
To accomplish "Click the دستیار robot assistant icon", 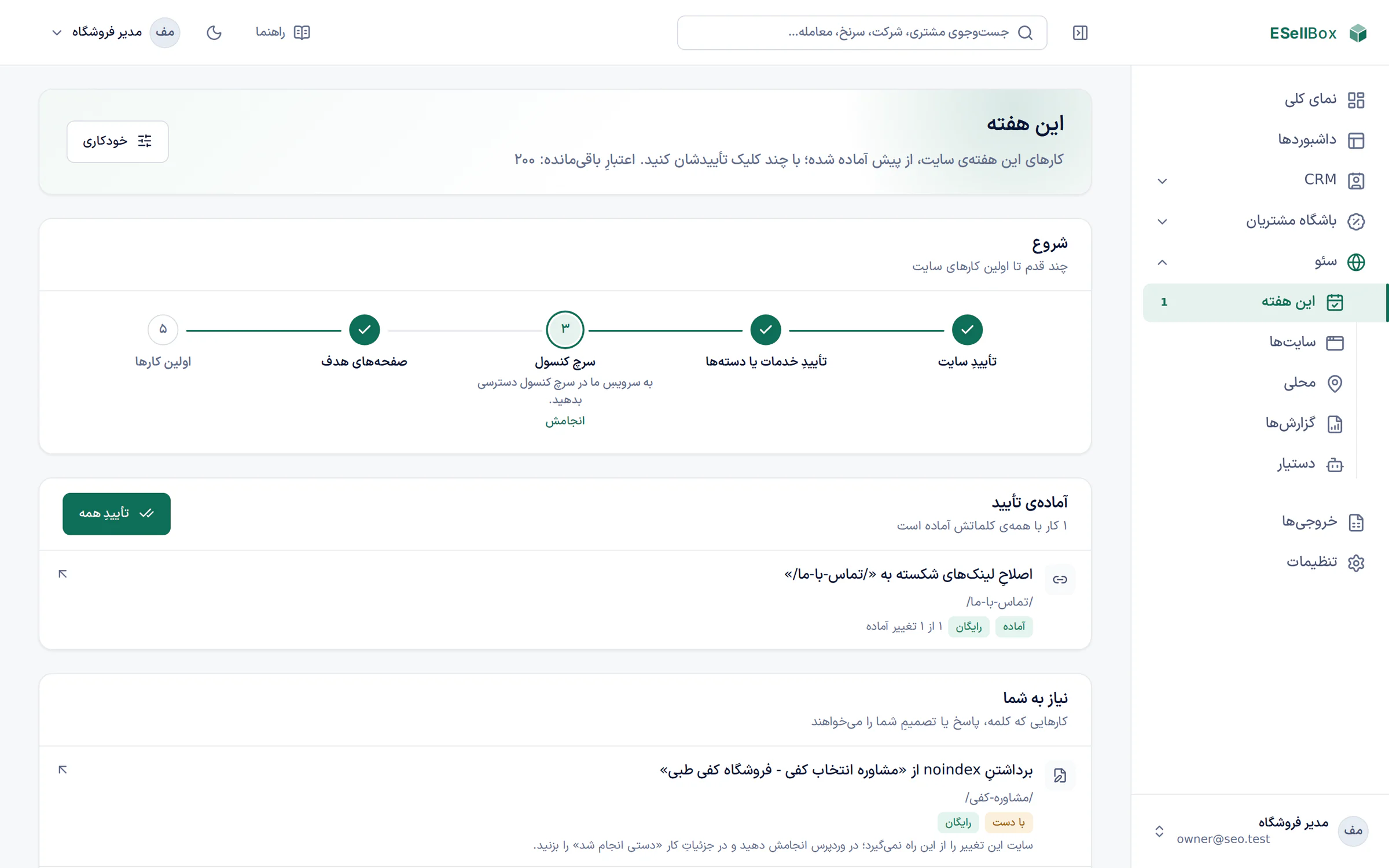I will 1335,465.
